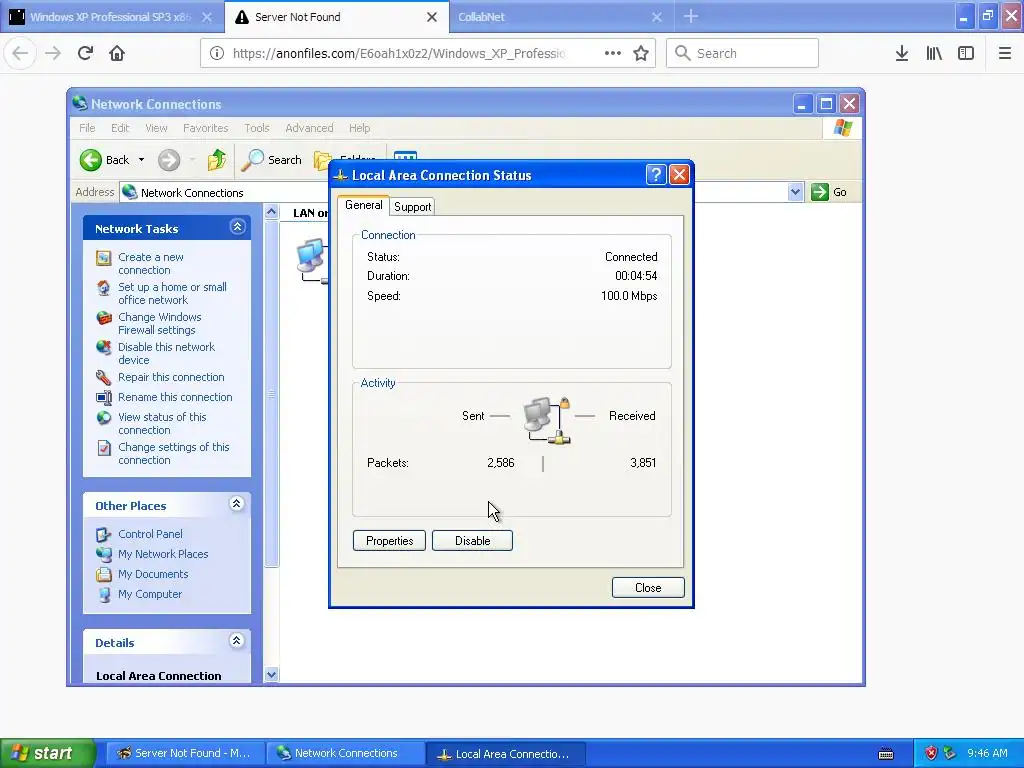The image size is (1024, 768).
Task: Click the red security shield tray icon
Action: coord(931,754)
